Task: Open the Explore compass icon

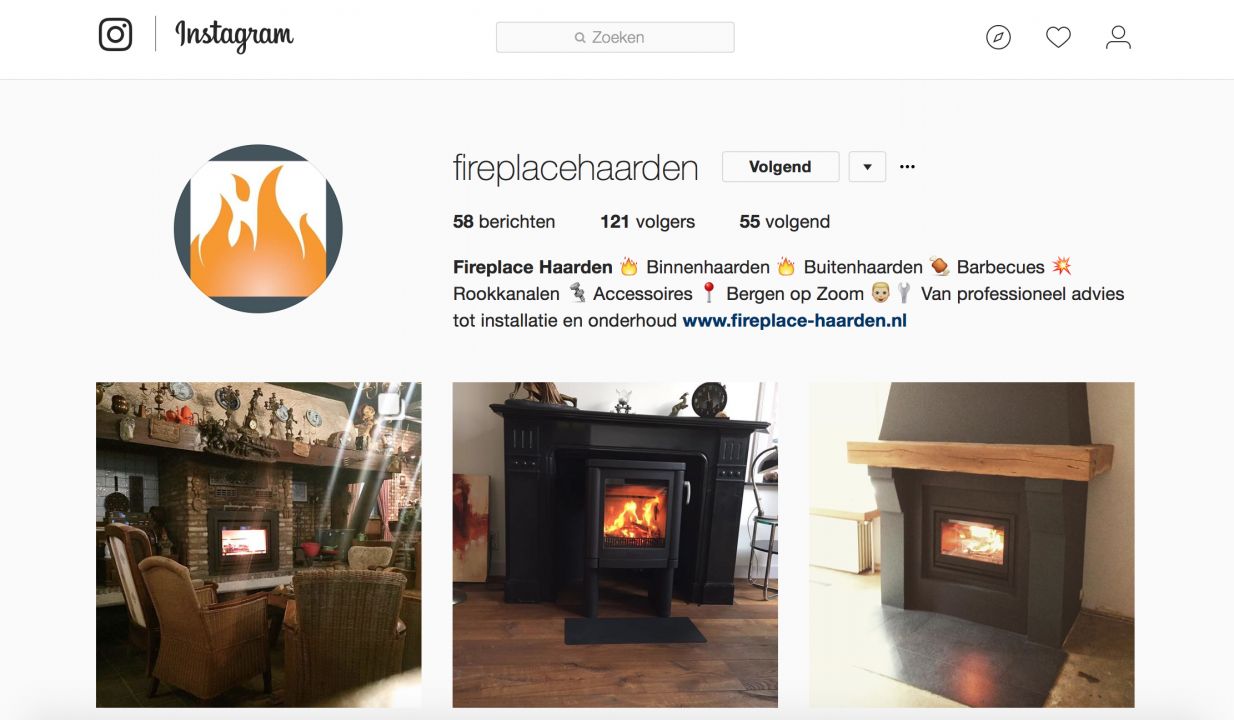Action: (x=998, y=38)
